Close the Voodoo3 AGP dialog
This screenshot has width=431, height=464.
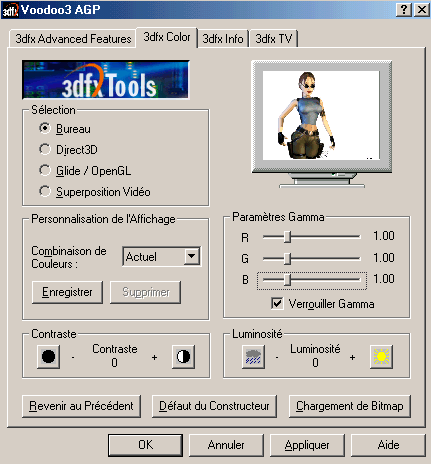pyautogui.click(x=422, y=10)
